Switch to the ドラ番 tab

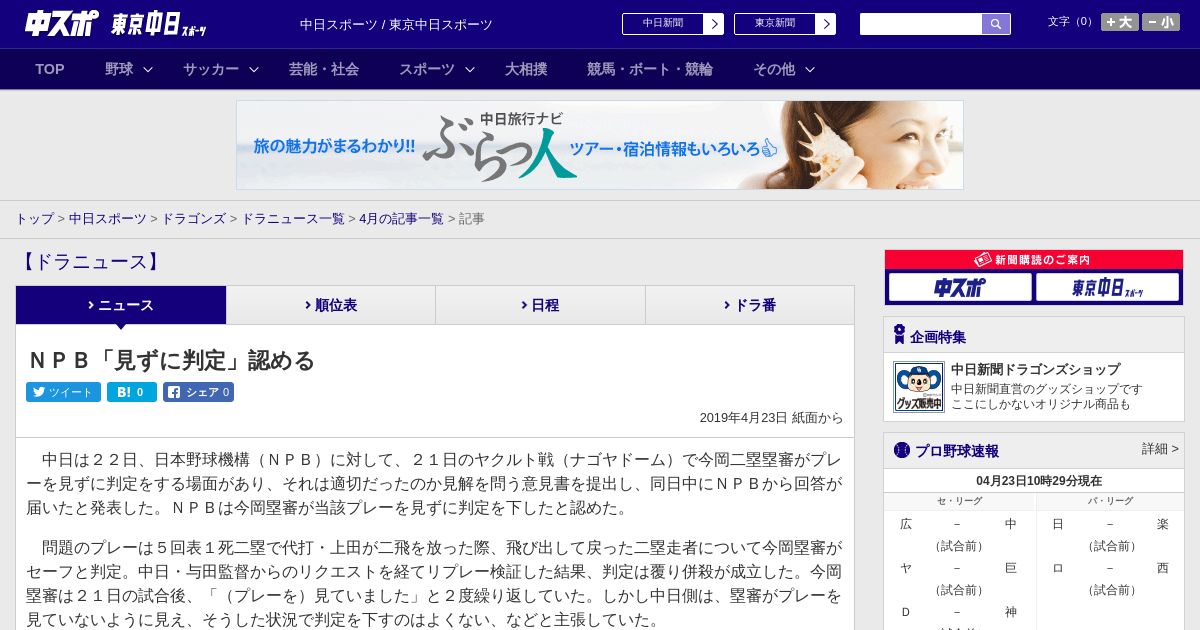pyautogui.click(x=750, y=305)
